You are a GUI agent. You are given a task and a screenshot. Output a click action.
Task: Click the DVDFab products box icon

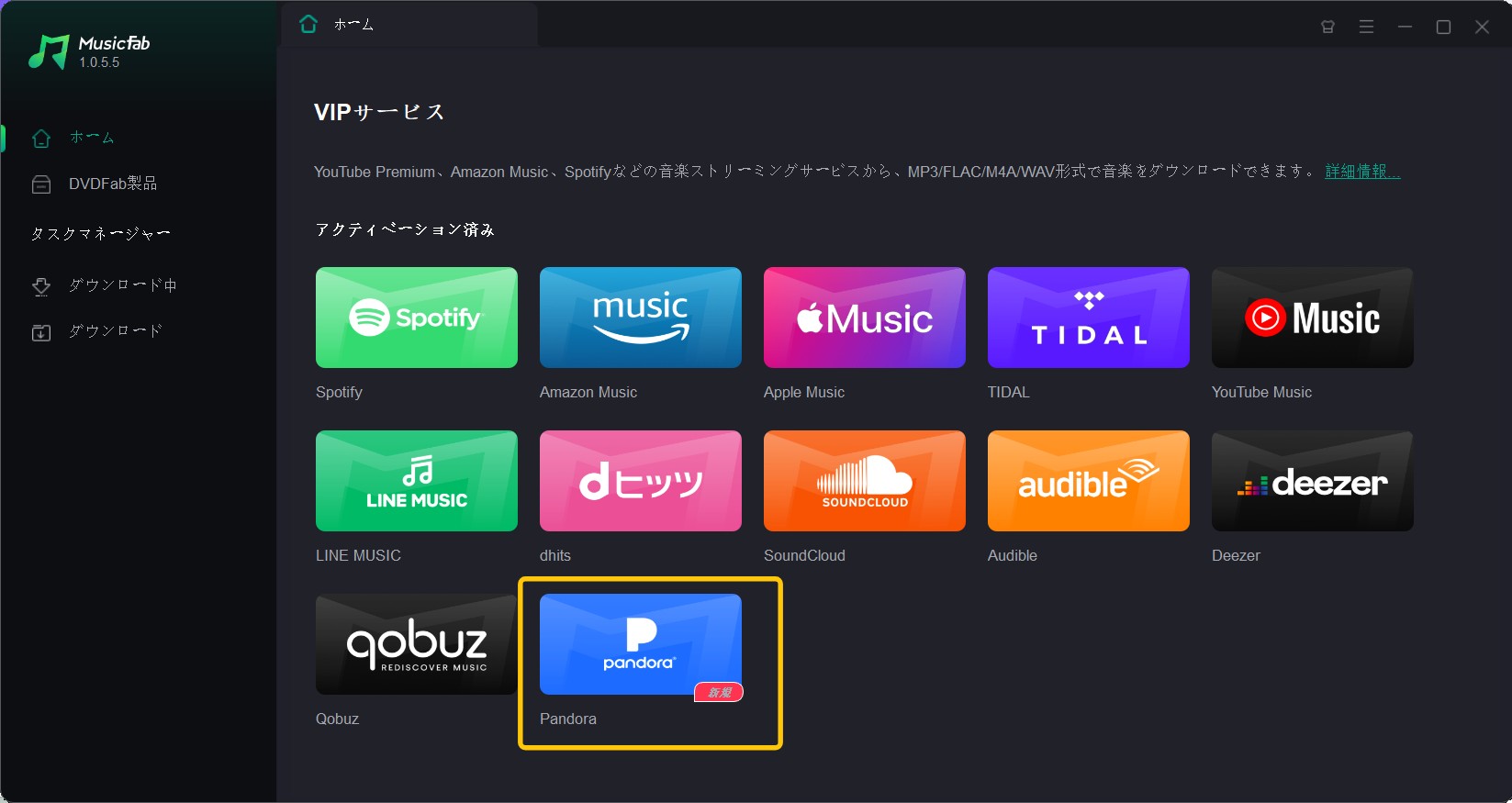(41, 184)
